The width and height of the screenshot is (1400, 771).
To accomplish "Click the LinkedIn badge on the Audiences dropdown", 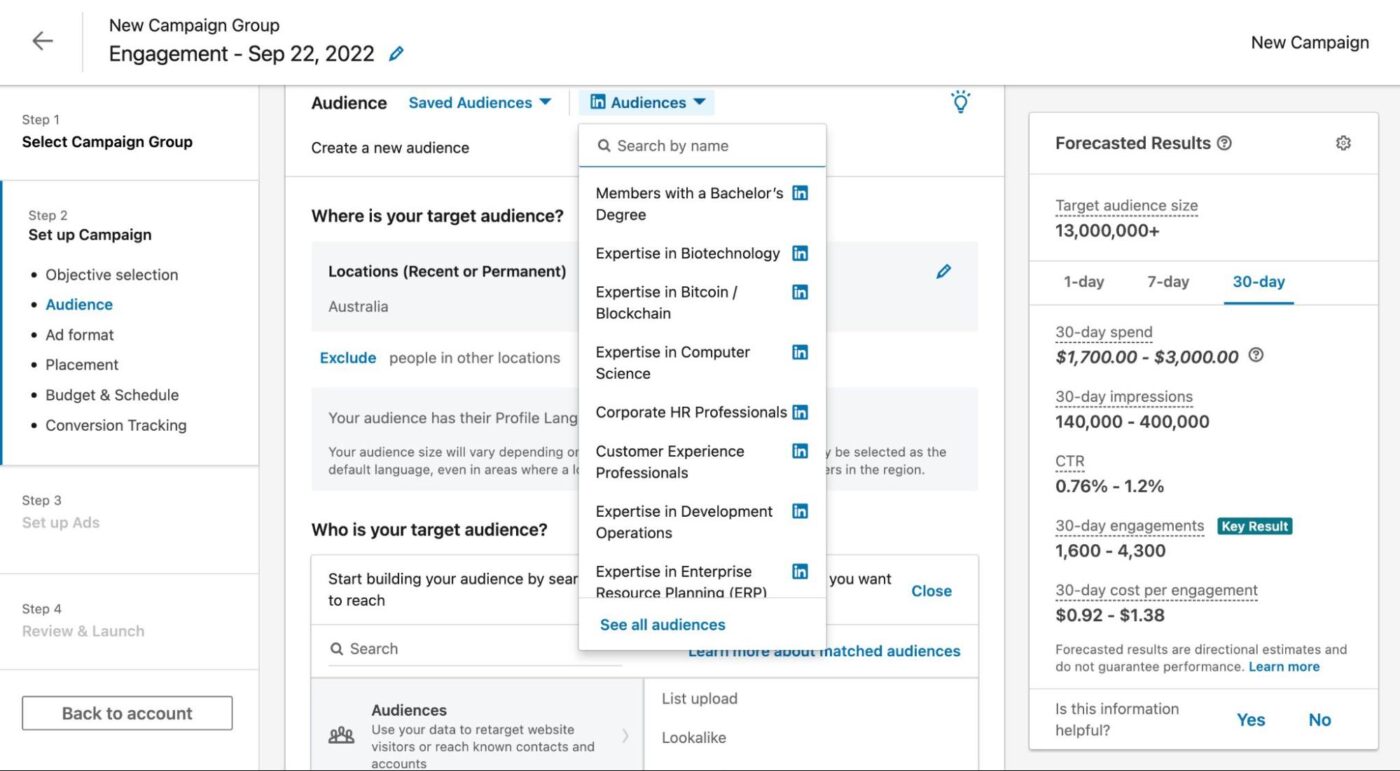I will click(x=597, y=101).
